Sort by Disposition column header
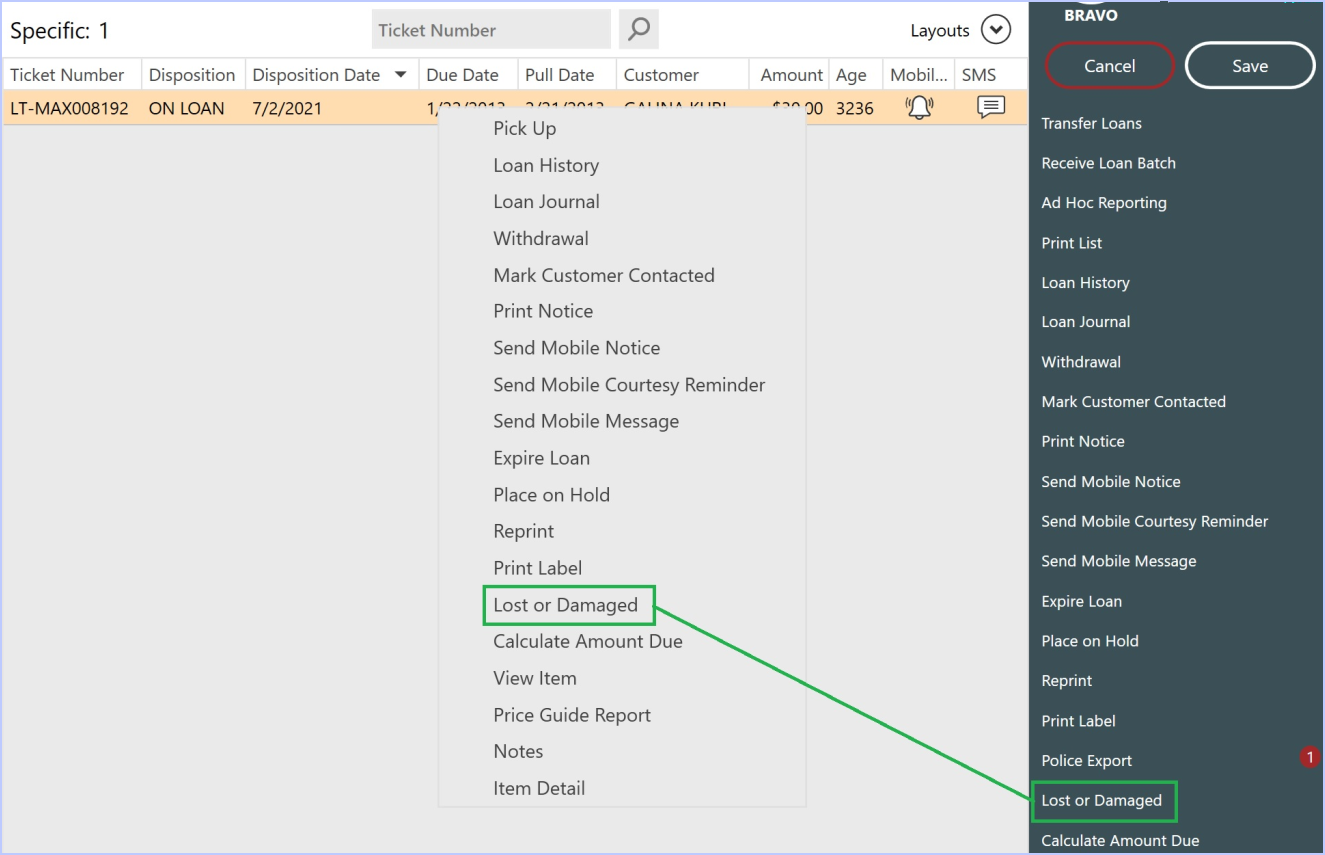Image resolution: width=1325 pixels, height=855 pixels. pyautogui.click(x=192, y=75)
